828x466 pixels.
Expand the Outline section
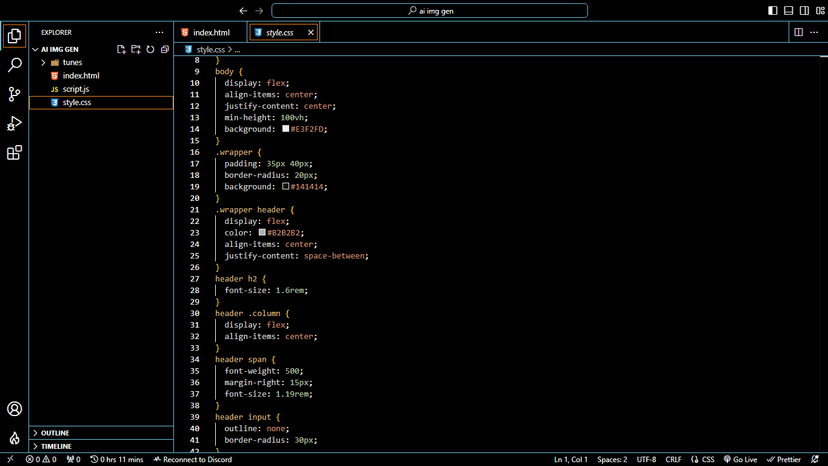tap(55, 433)
